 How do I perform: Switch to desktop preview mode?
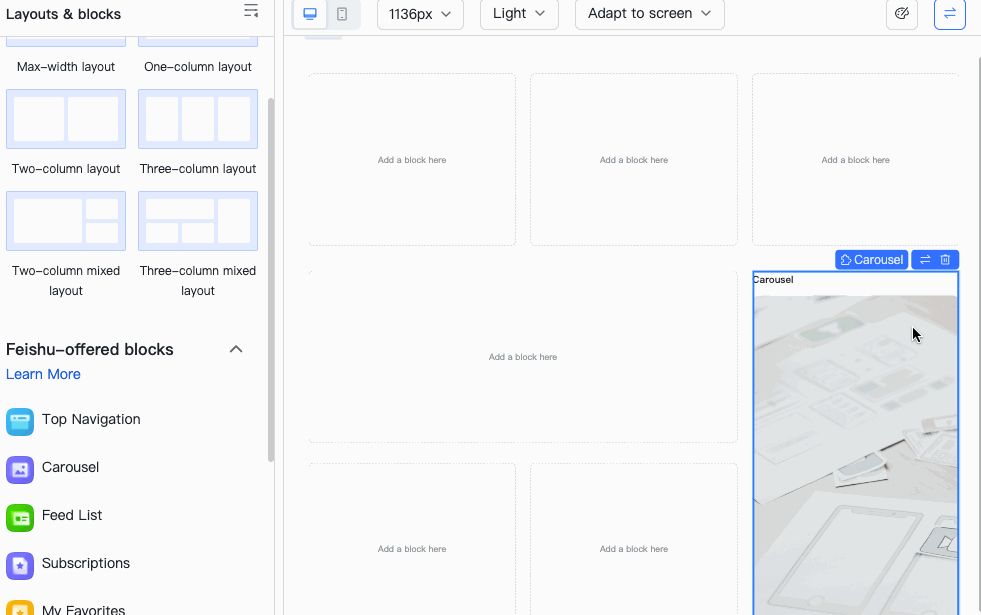click(311, 13)
